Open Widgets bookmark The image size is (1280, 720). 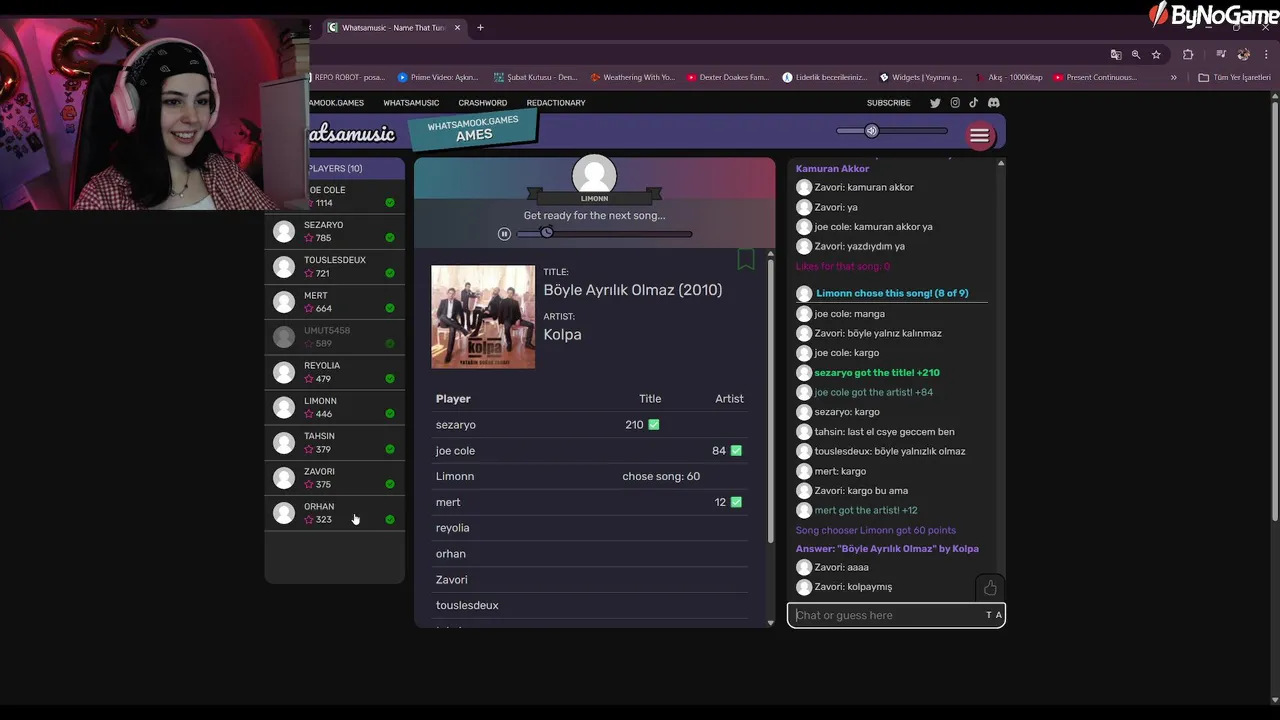point(921,77)
